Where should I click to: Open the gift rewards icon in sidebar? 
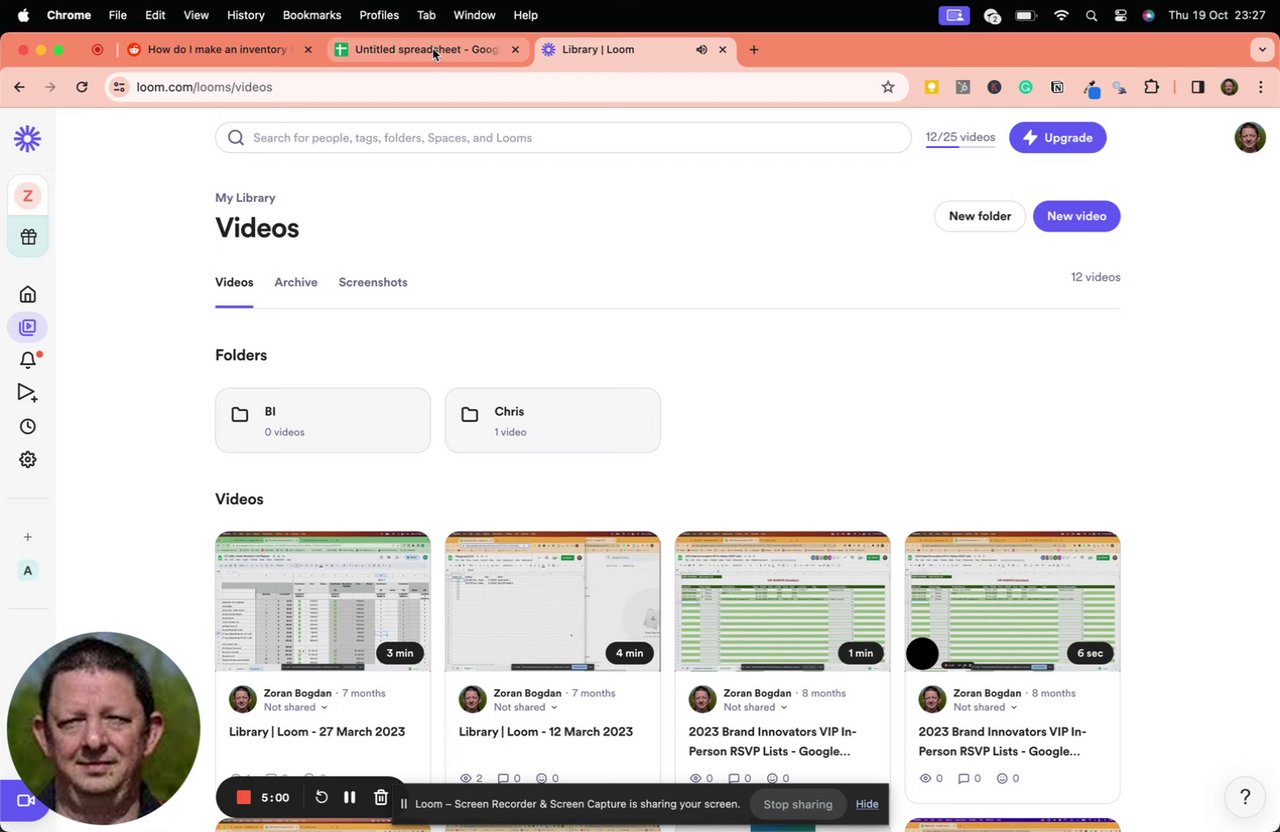pyautogui.click(x=28, y=237)
